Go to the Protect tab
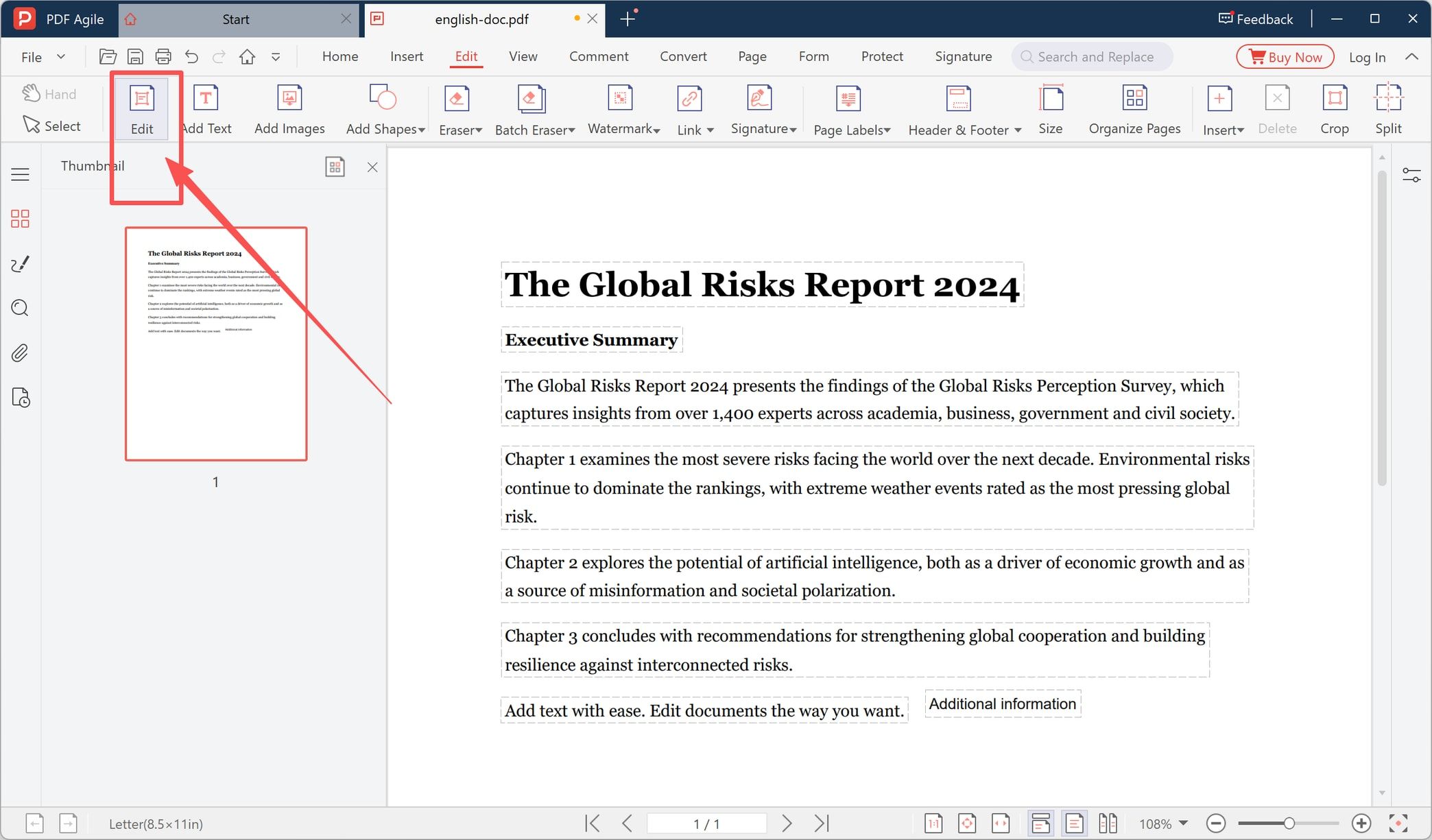 click(x=882, y=57)
